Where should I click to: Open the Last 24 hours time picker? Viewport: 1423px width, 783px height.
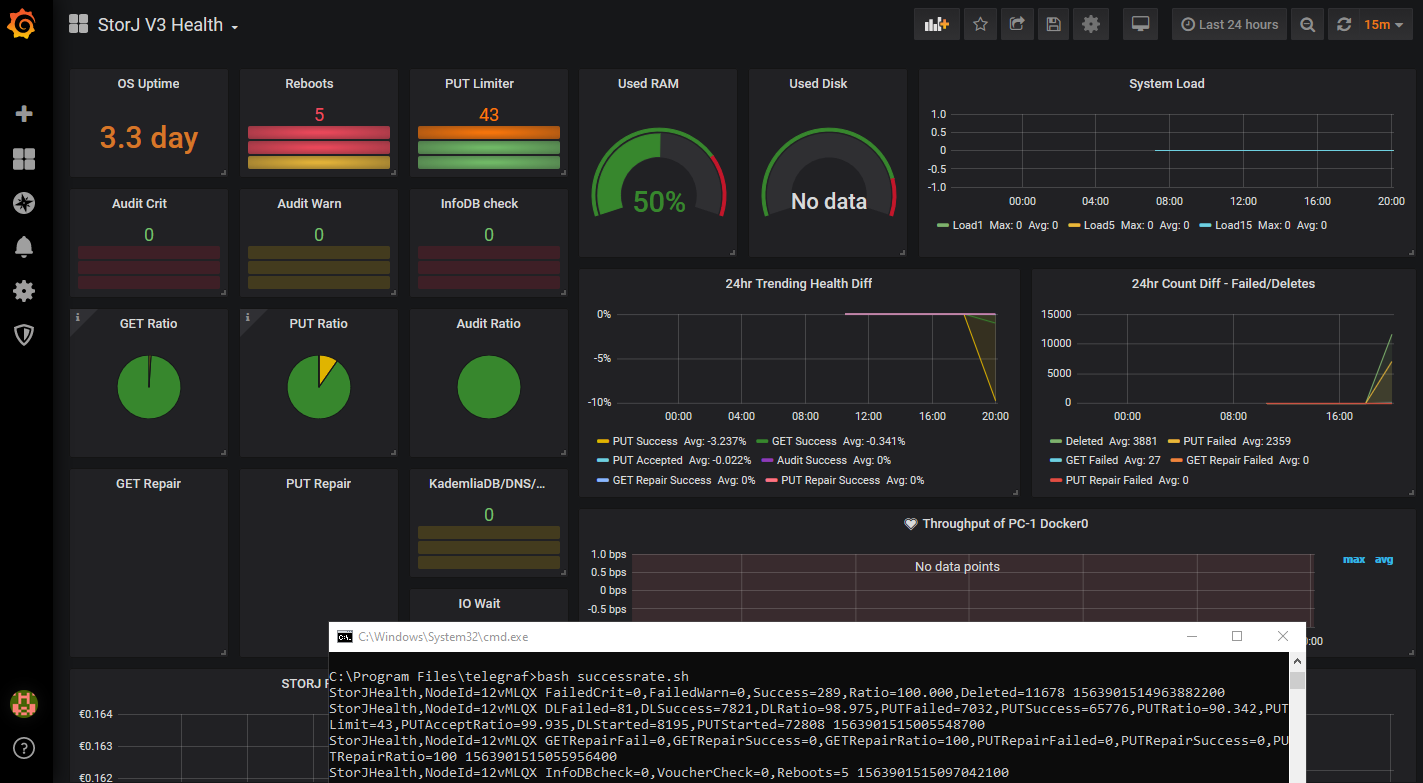pos(1229,25)
